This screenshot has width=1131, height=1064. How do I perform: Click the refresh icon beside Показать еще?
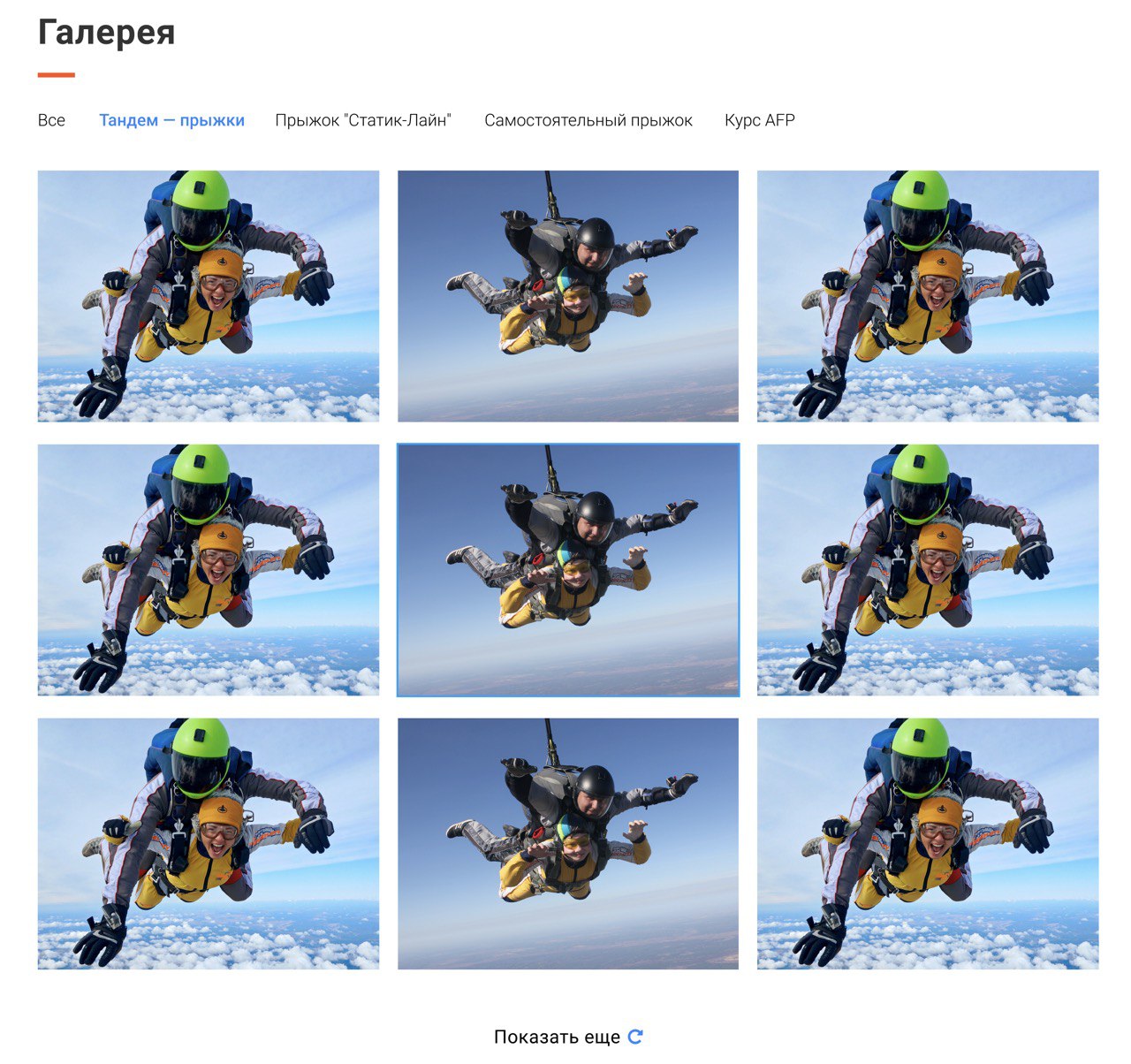tap(634, 1037)
